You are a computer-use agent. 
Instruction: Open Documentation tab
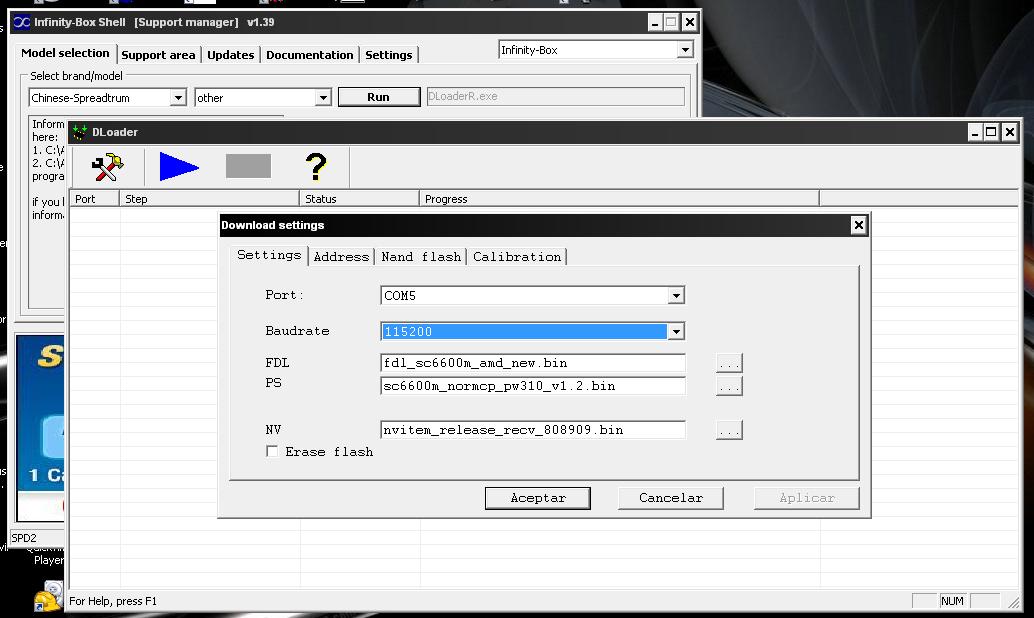[x=309, y=55]
